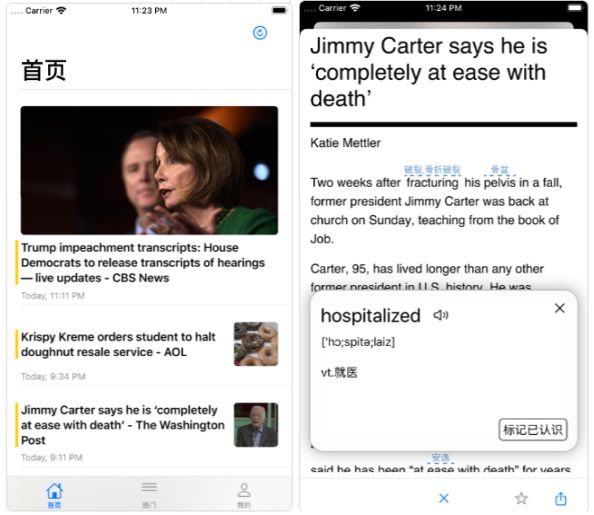Share the article via share icon
The image size is (594, 515).
click(561, 498)
